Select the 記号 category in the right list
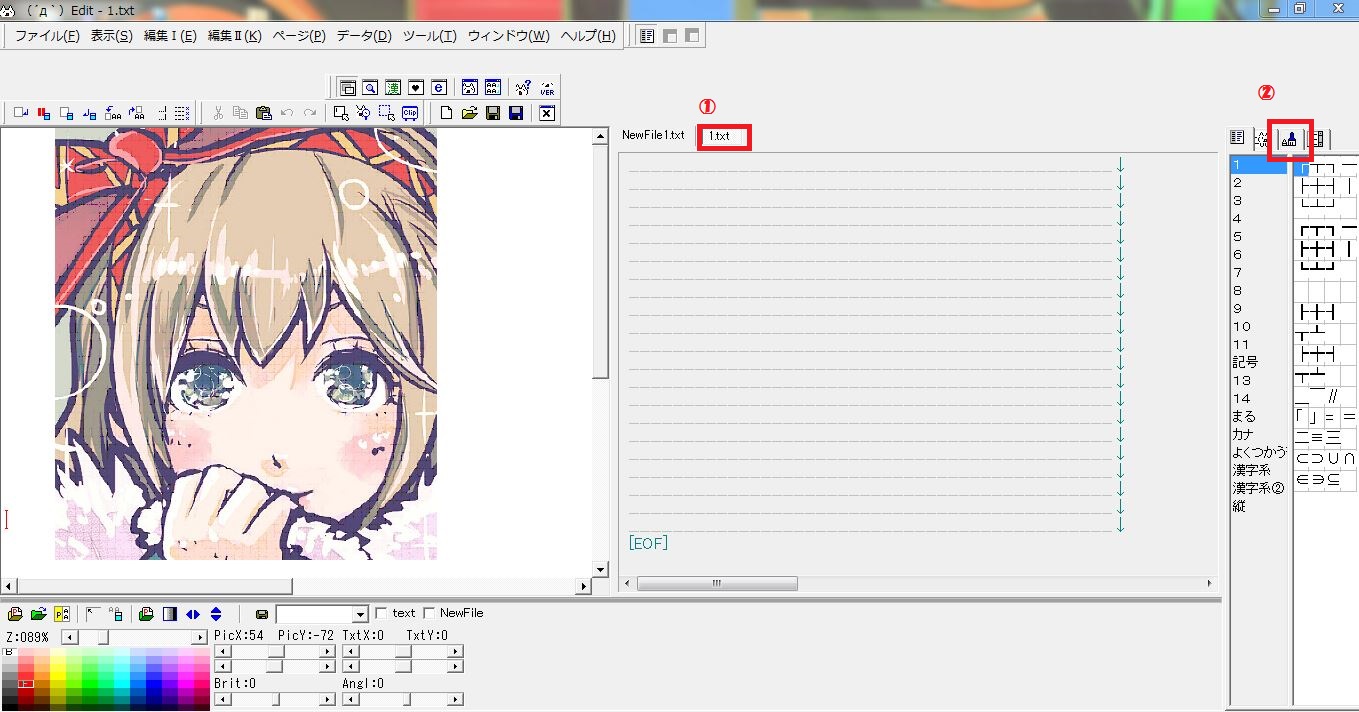The image size is (1359, 712). (x=1245, y=362)
